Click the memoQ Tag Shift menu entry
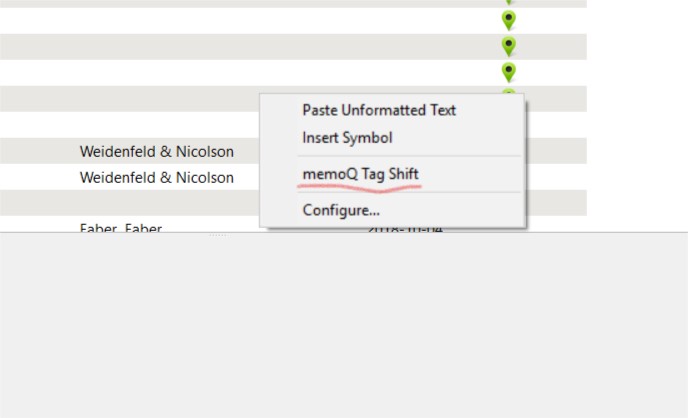688x418 pixels. click(360, 174)
